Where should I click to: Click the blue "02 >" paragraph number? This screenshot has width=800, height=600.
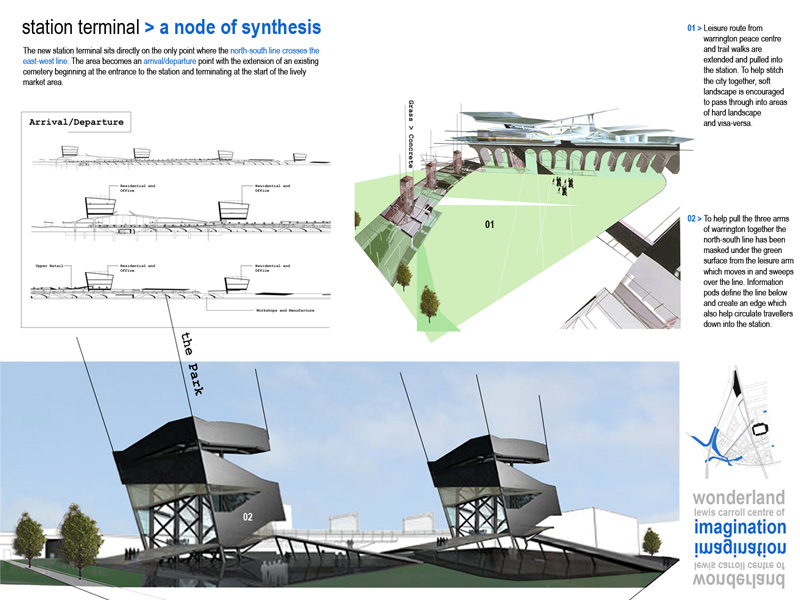pos(695,218)
